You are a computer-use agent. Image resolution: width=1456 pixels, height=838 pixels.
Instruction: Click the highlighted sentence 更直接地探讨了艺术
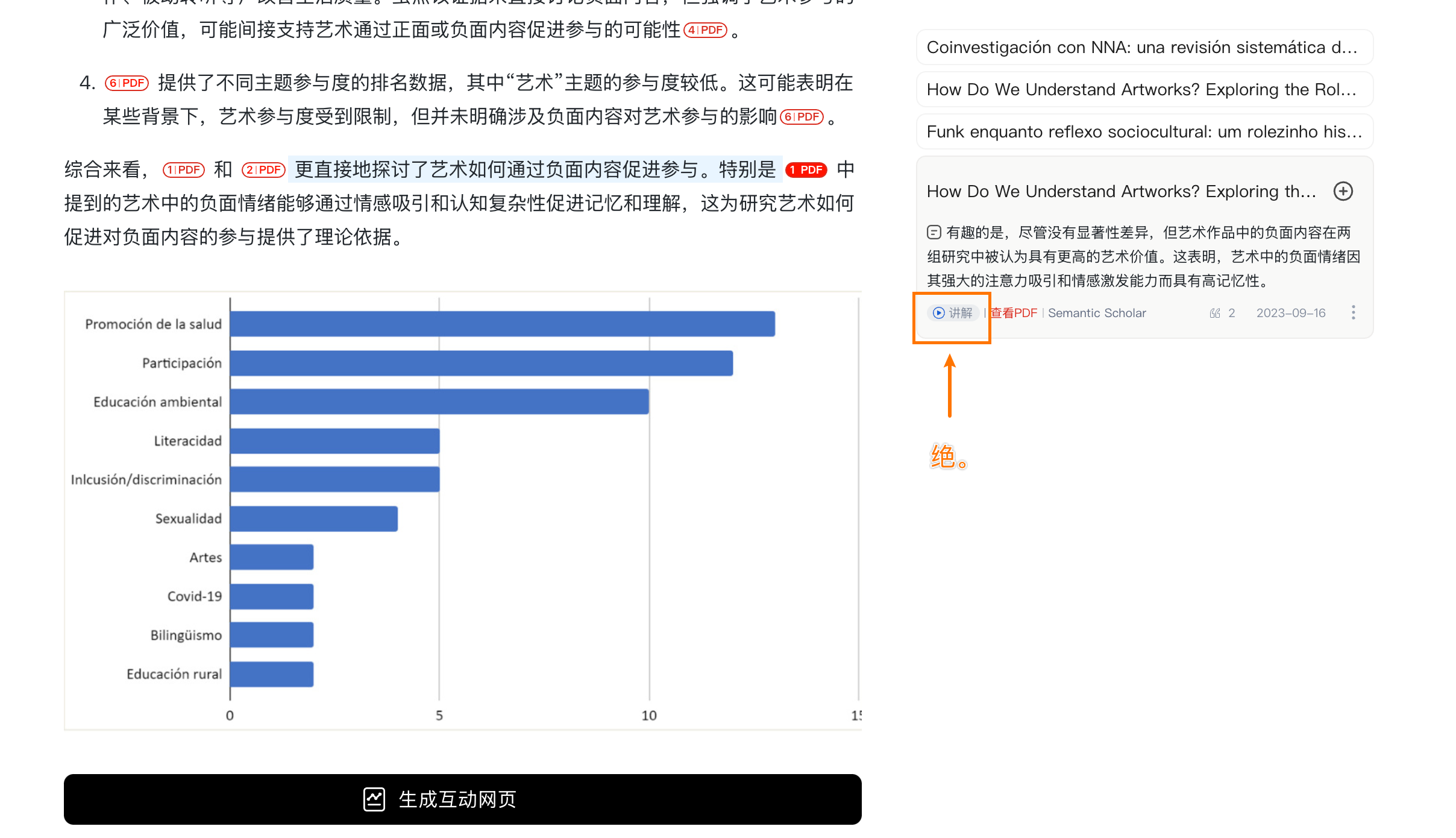pyautogui.click(x=535, y=170)
